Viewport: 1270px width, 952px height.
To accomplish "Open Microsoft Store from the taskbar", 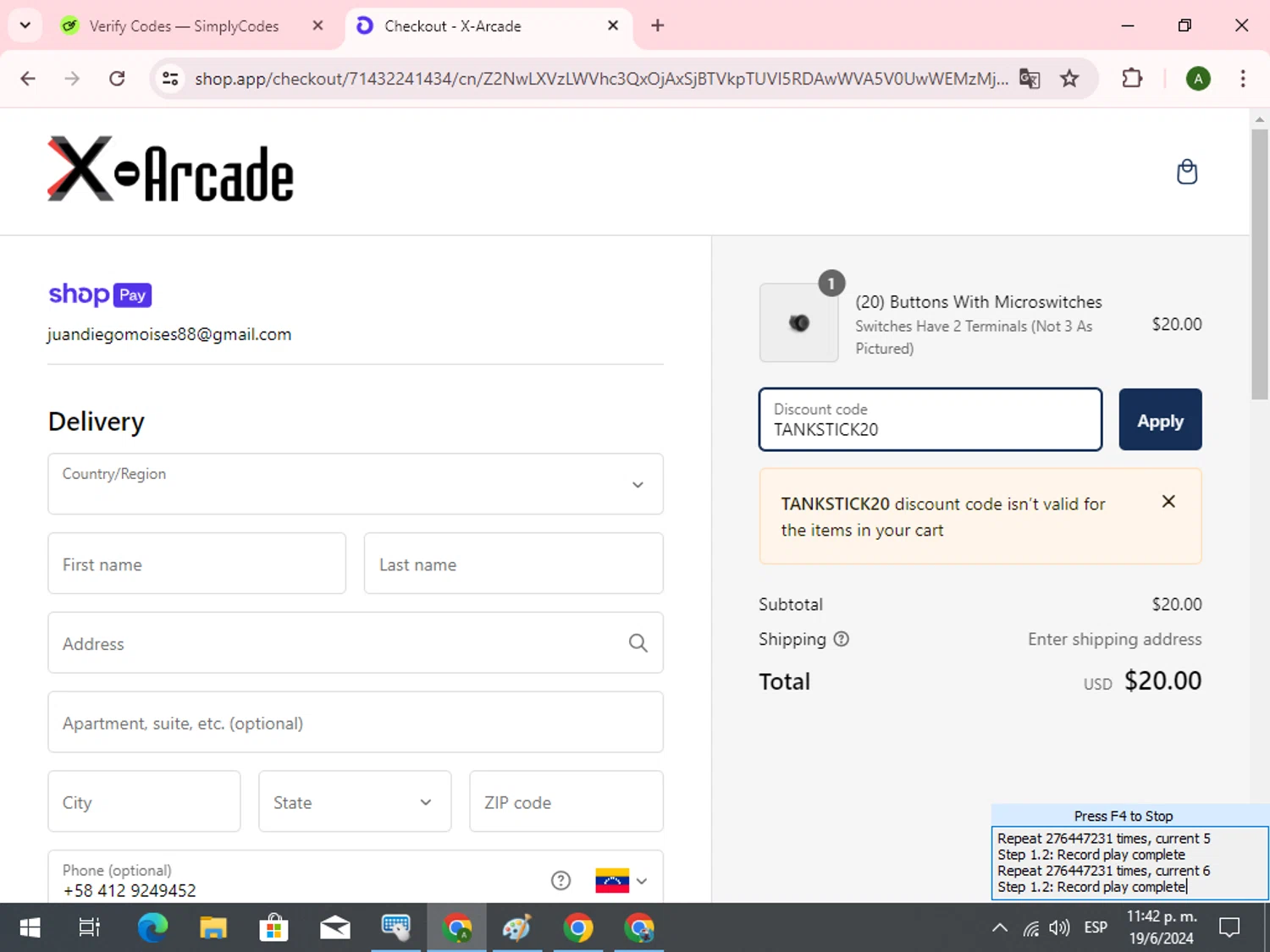I will pyautogui.click(x=273, y=928).
